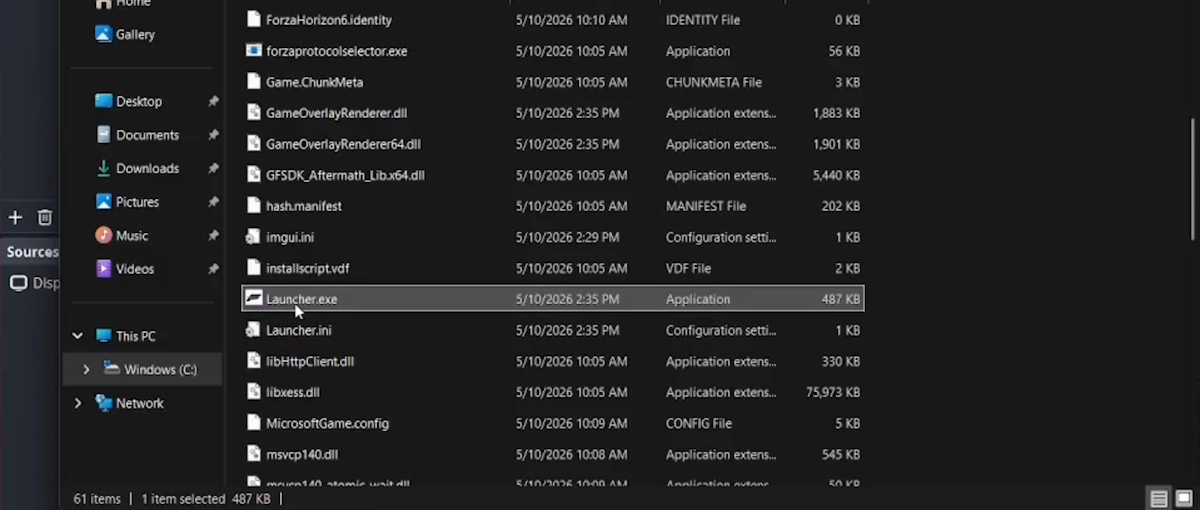The width and height of the screenshot is (1200, 510).
Task: Click the Launcher.ini file name
Action: pos(299,330)
